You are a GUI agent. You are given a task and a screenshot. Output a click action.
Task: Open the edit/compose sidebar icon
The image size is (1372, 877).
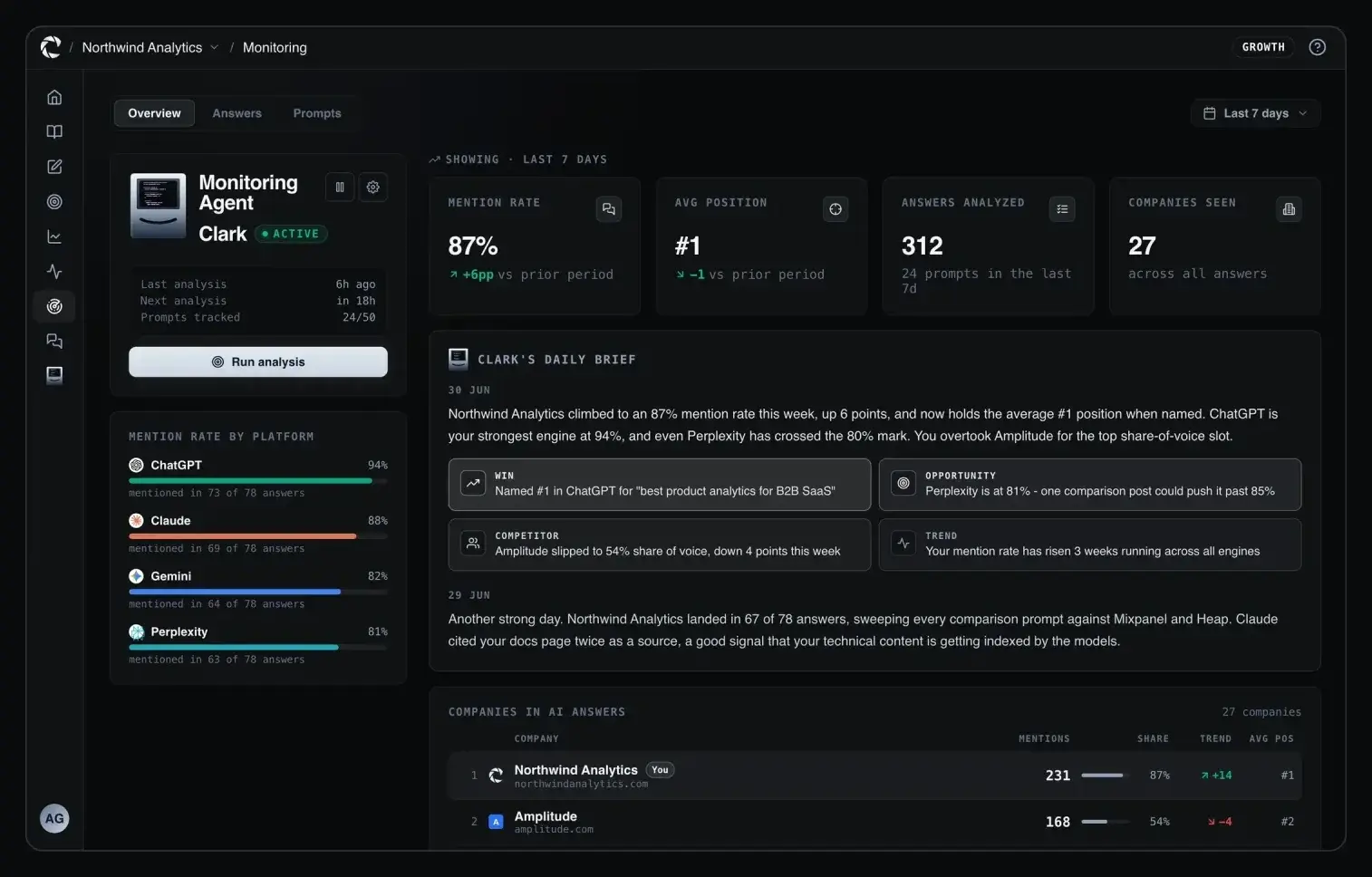pos(54,167)
